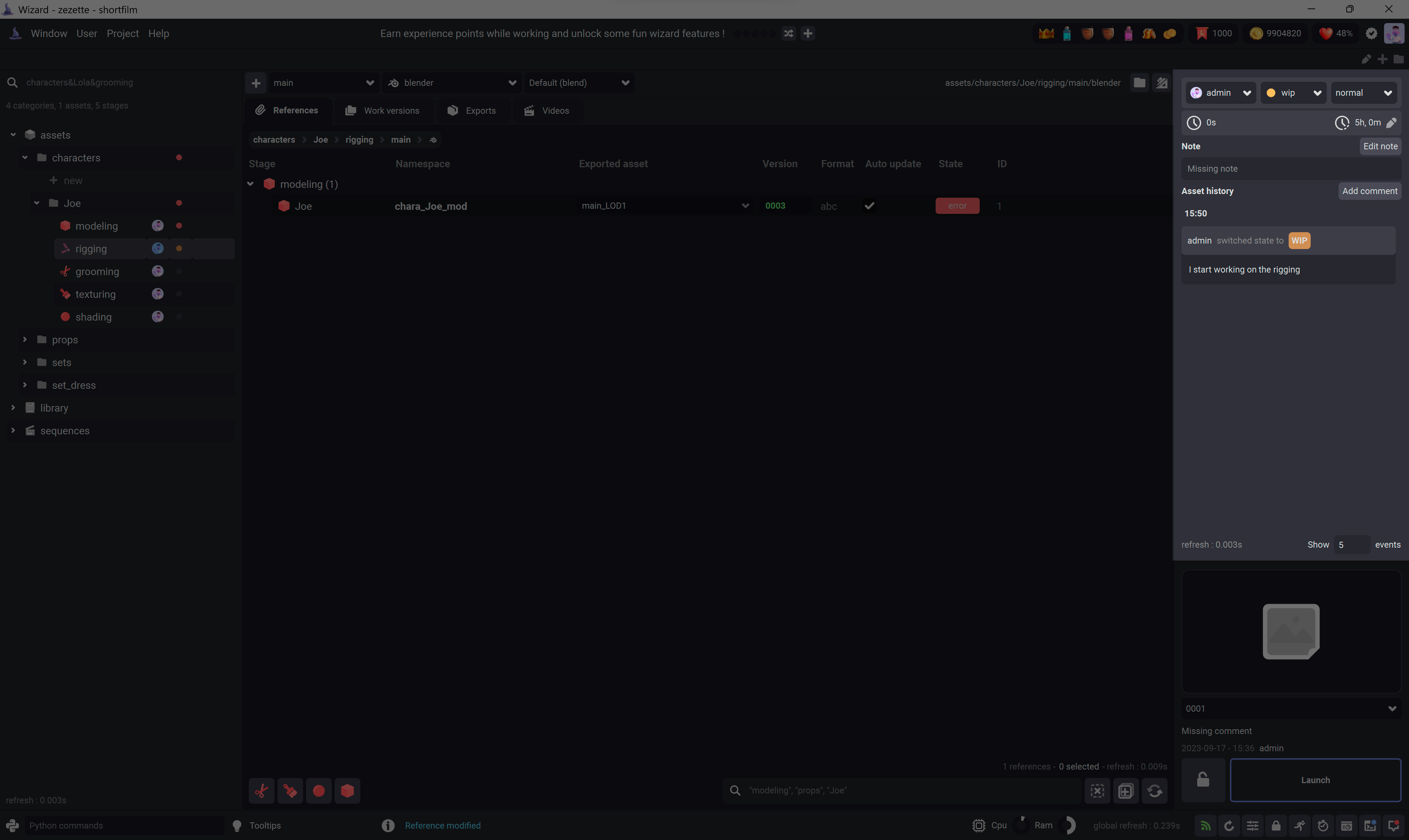1409x840 pixels.
Task: Open the main variant dropdown
Action: coord(323,83)
